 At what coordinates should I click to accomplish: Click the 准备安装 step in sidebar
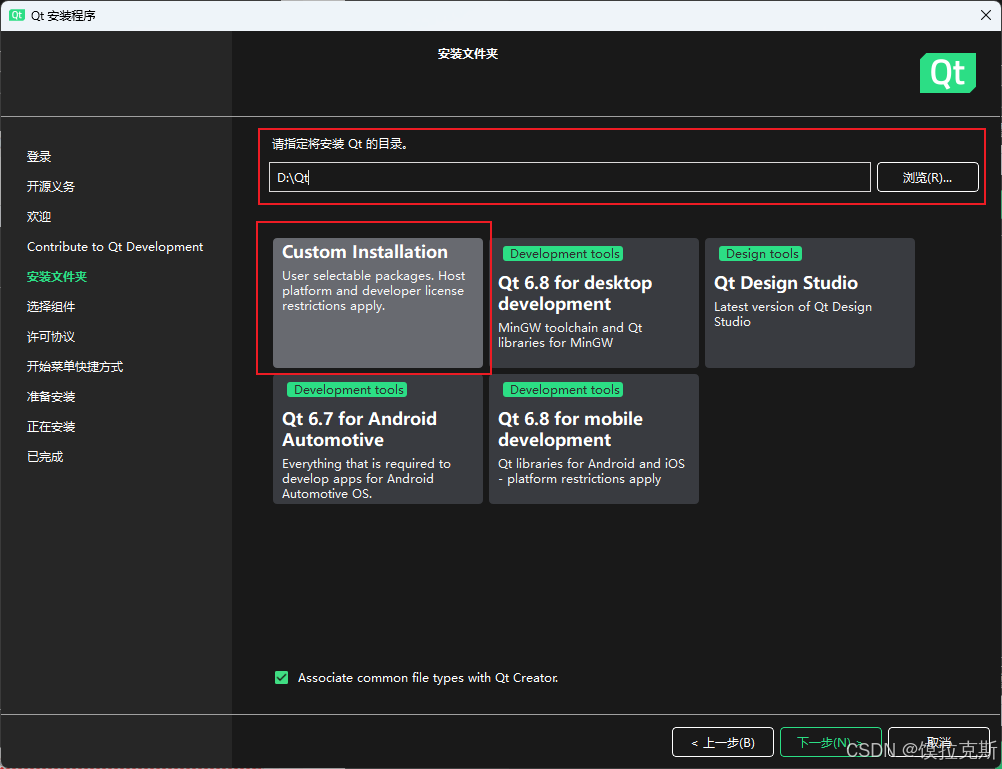click(x=50, y=397)
